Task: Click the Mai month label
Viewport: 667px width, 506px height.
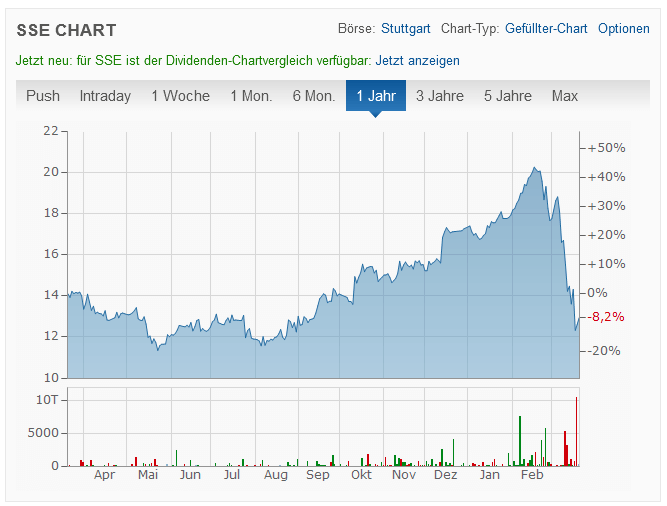Action: (148, 475)
